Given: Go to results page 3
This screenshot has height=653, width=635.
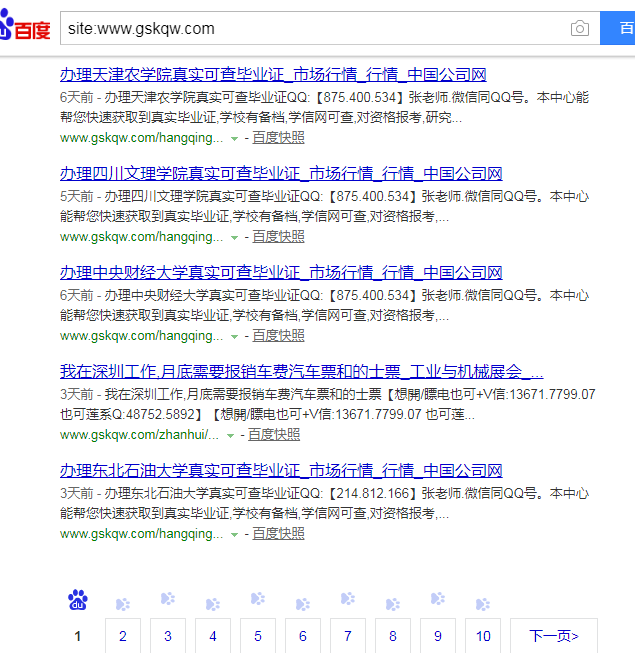Looking at the screenshot, I should (x=168, y=636).
